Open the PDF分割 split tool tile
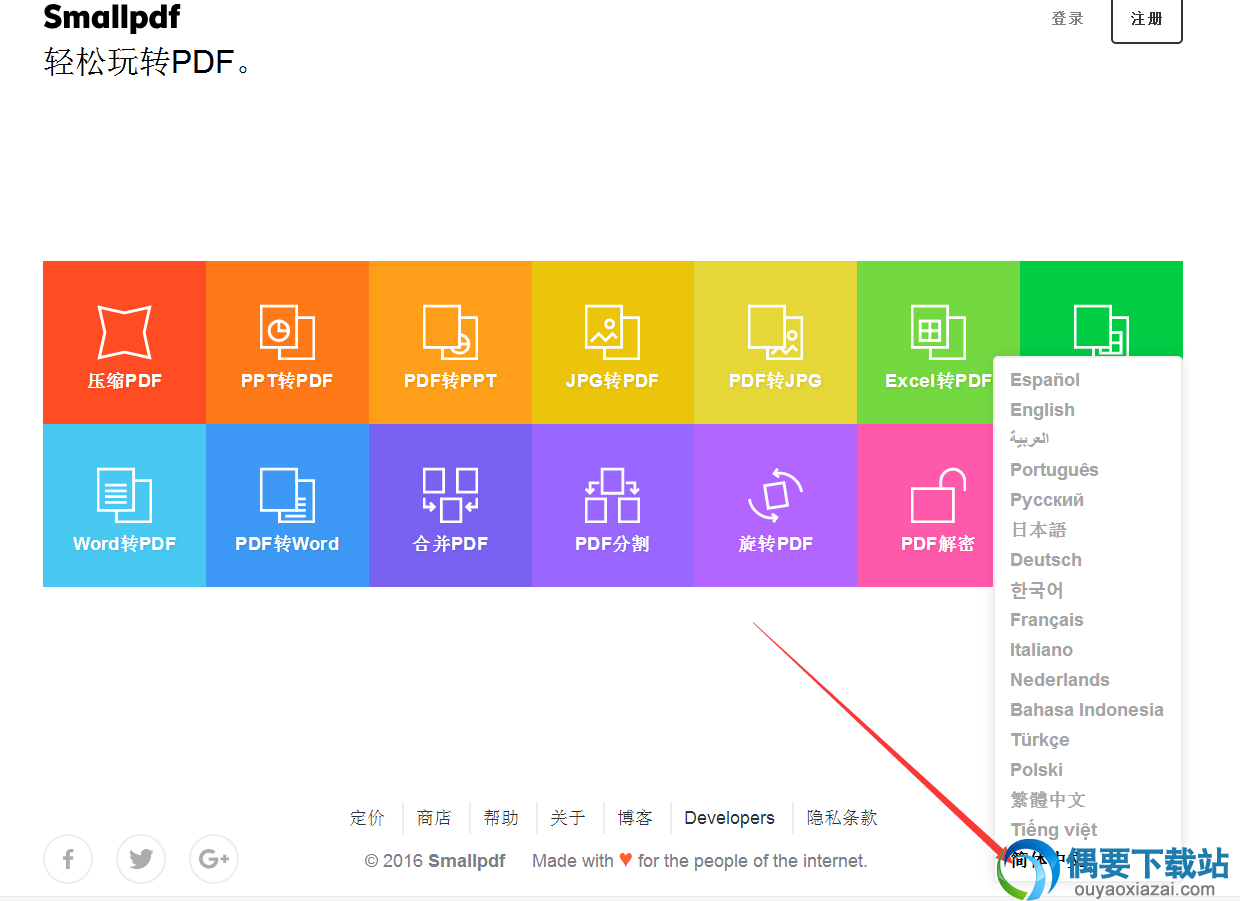This screenshot has width=1240, height=901. pos(613,505)
